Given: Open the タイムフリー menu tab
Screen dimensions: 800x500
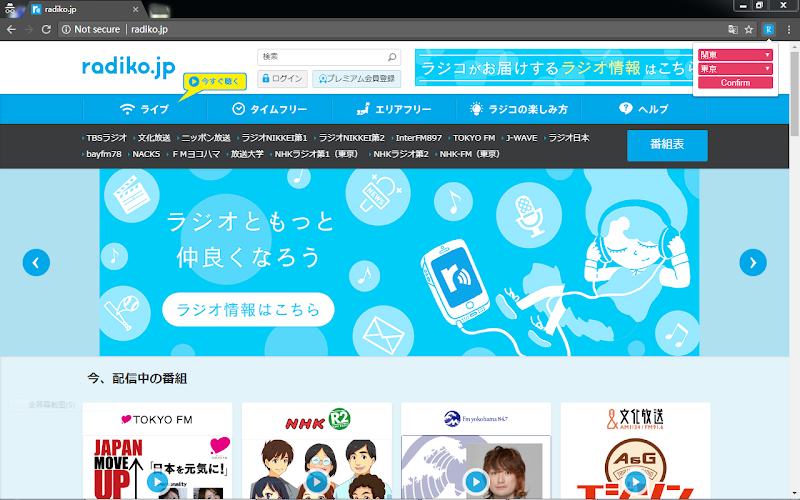Looking at the screenshot, I should (269, 109).
